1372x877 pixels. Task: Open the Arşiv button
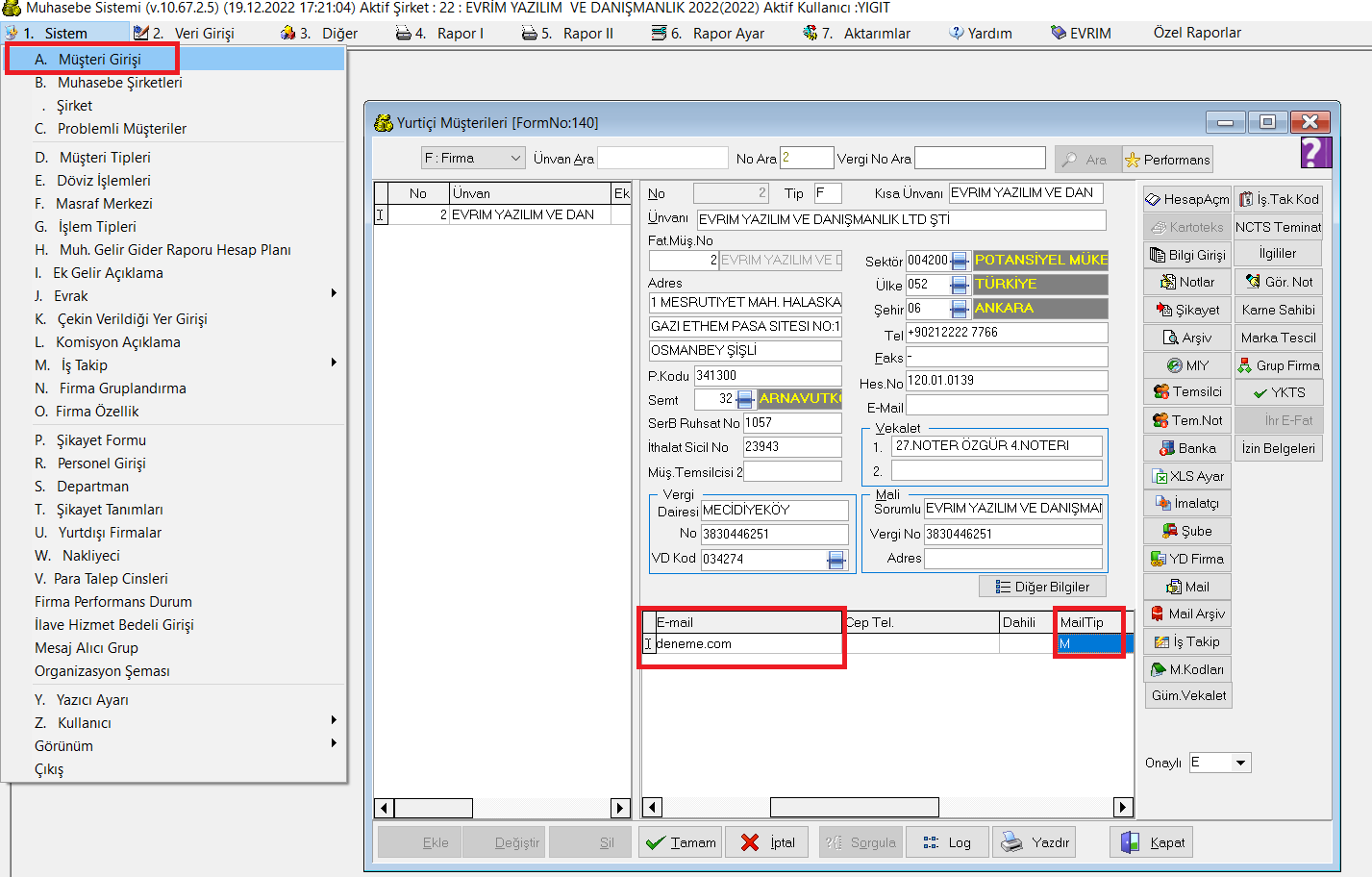click(x=1187, y=338)
